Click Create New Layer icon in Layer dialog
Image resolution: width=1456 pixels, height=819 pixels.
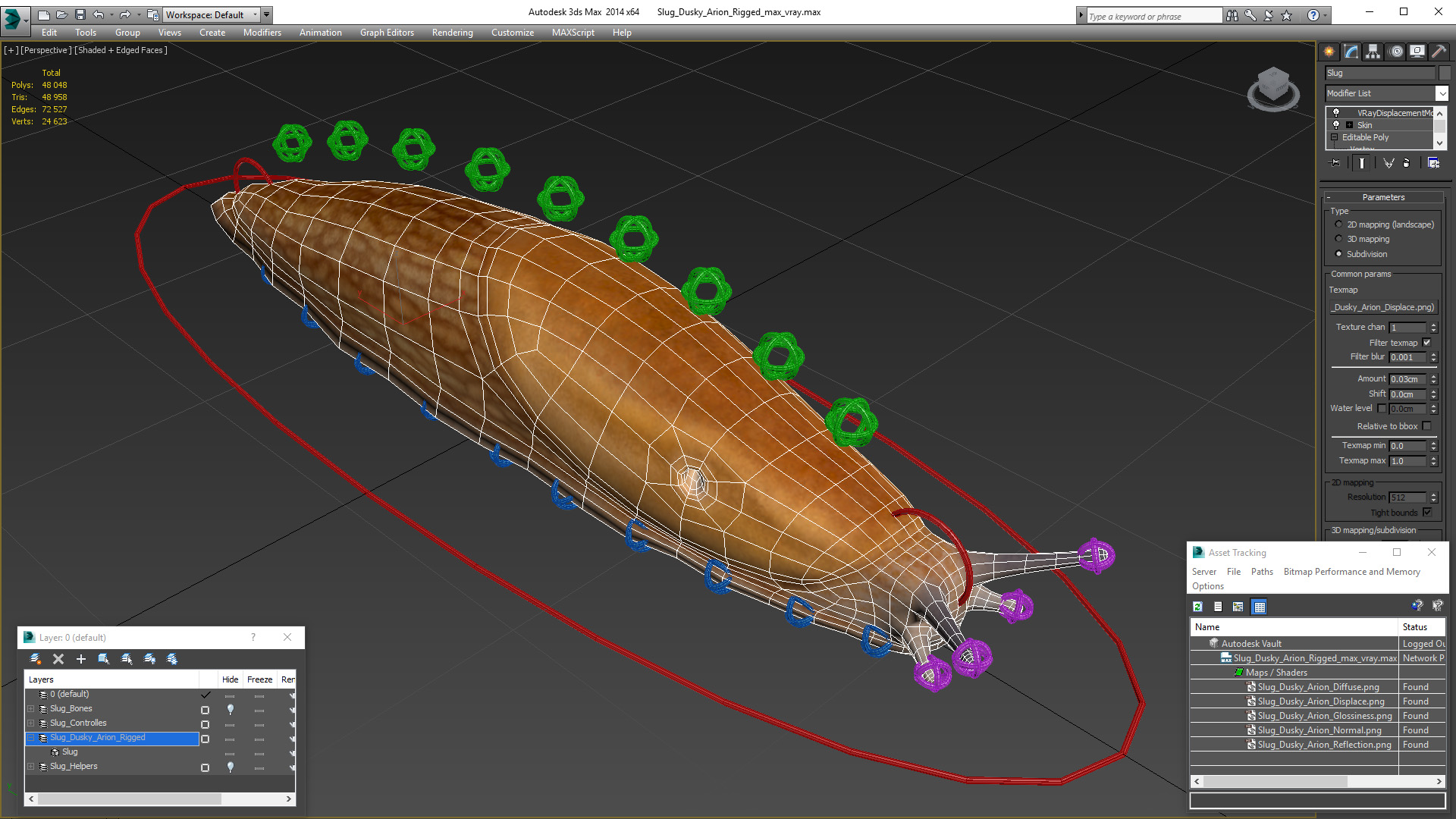(x=36, y=659)
